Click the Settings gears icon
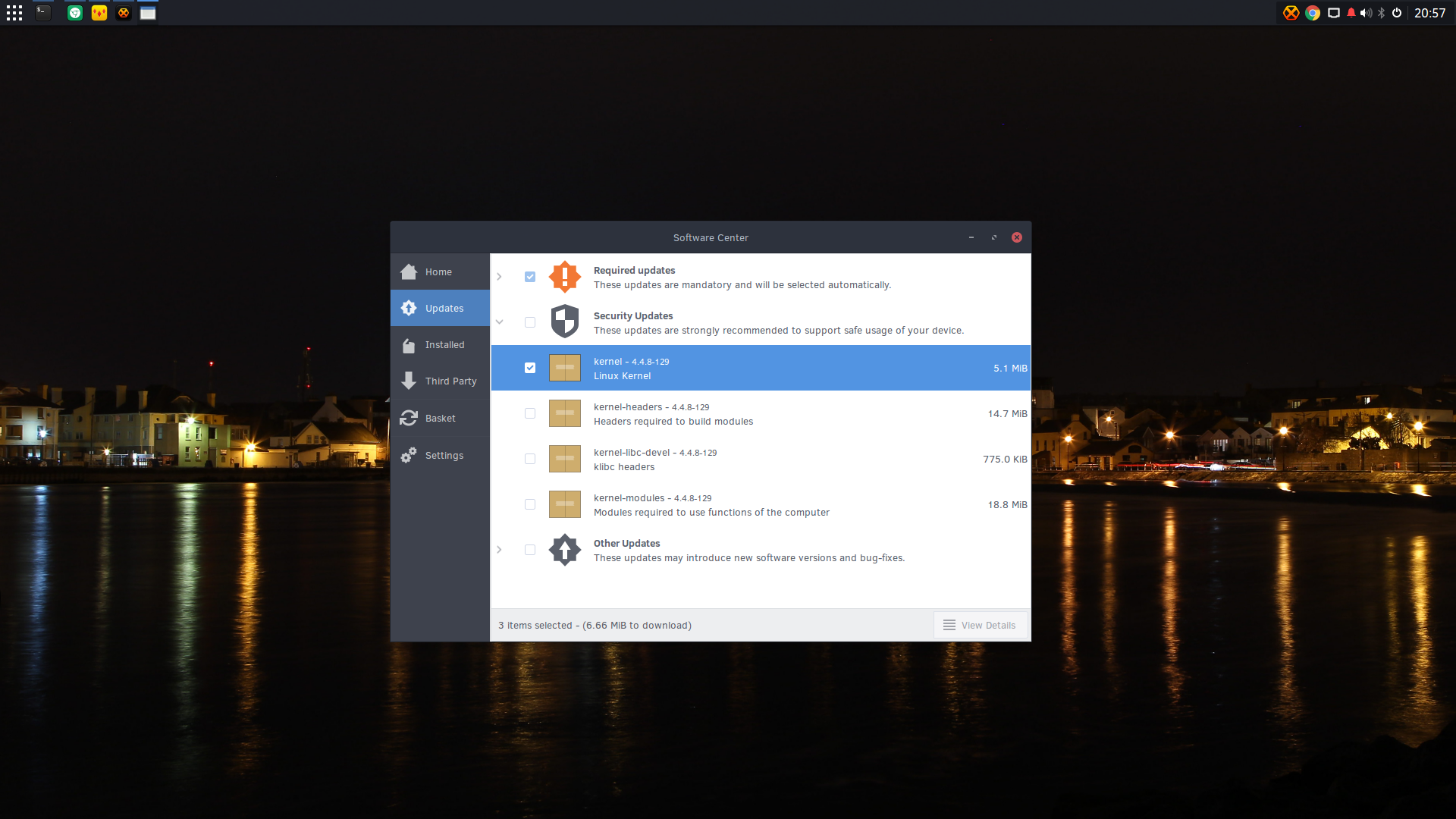1456x819 pixels. click(409, 455)
